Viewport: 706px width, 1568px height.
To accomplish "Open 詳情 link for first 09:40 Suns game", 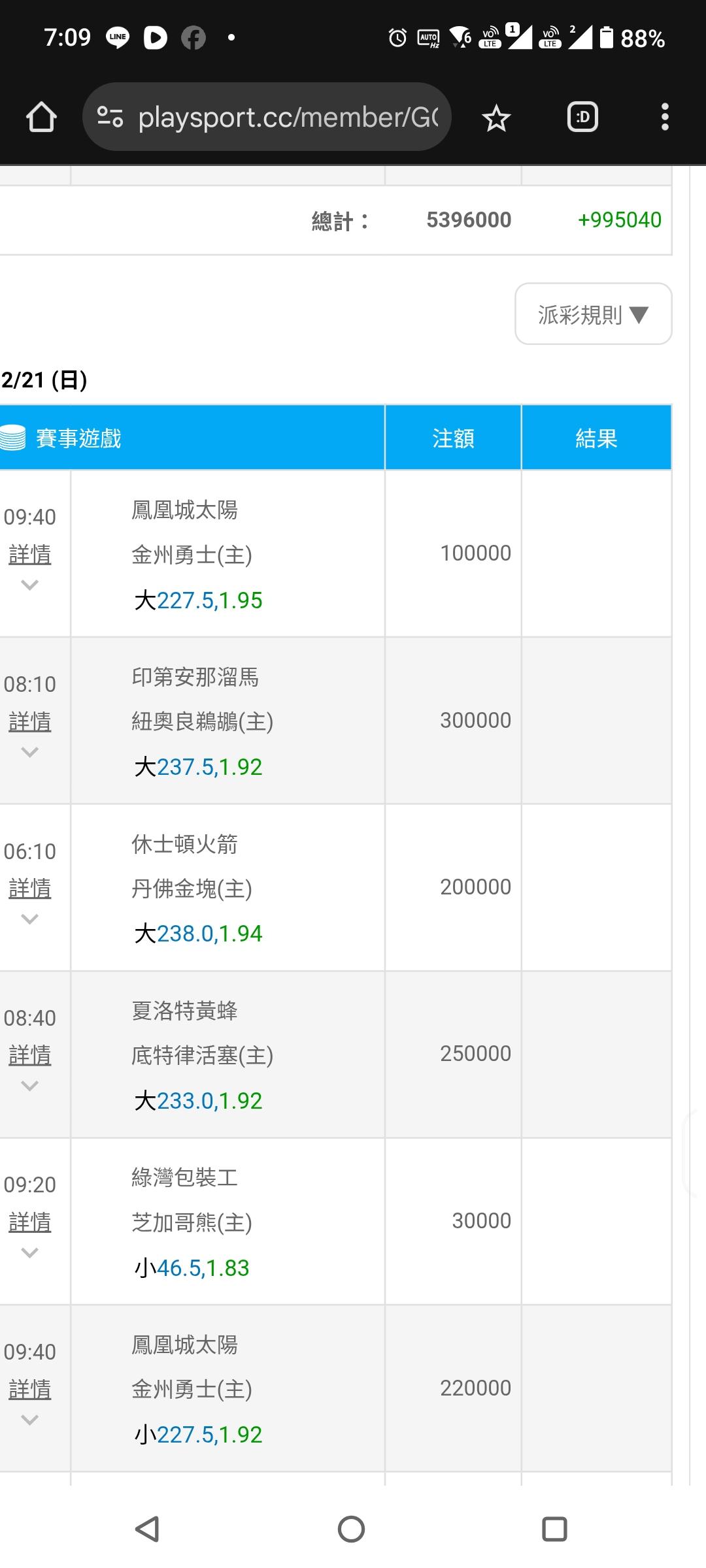I will pyautogui.click(x=29, y=554).
